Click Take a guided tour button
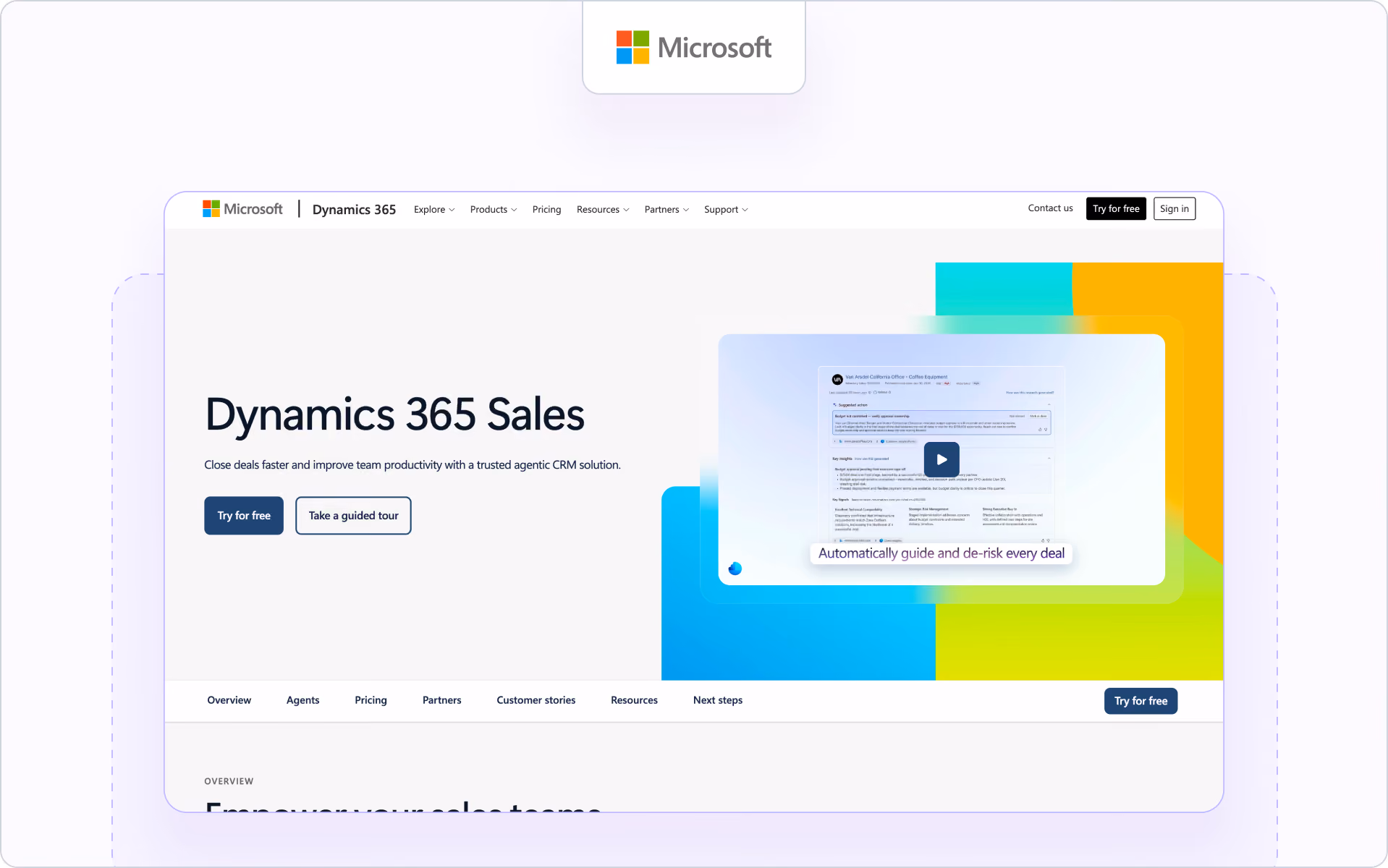The height and width of the screenshot is (868, 1388). 353,516
